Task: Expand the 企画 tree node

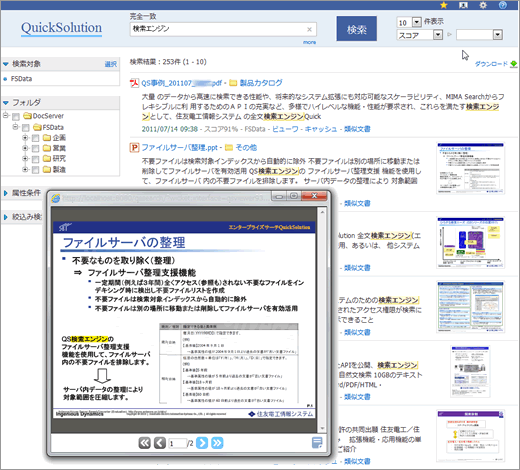Action: 25,137
